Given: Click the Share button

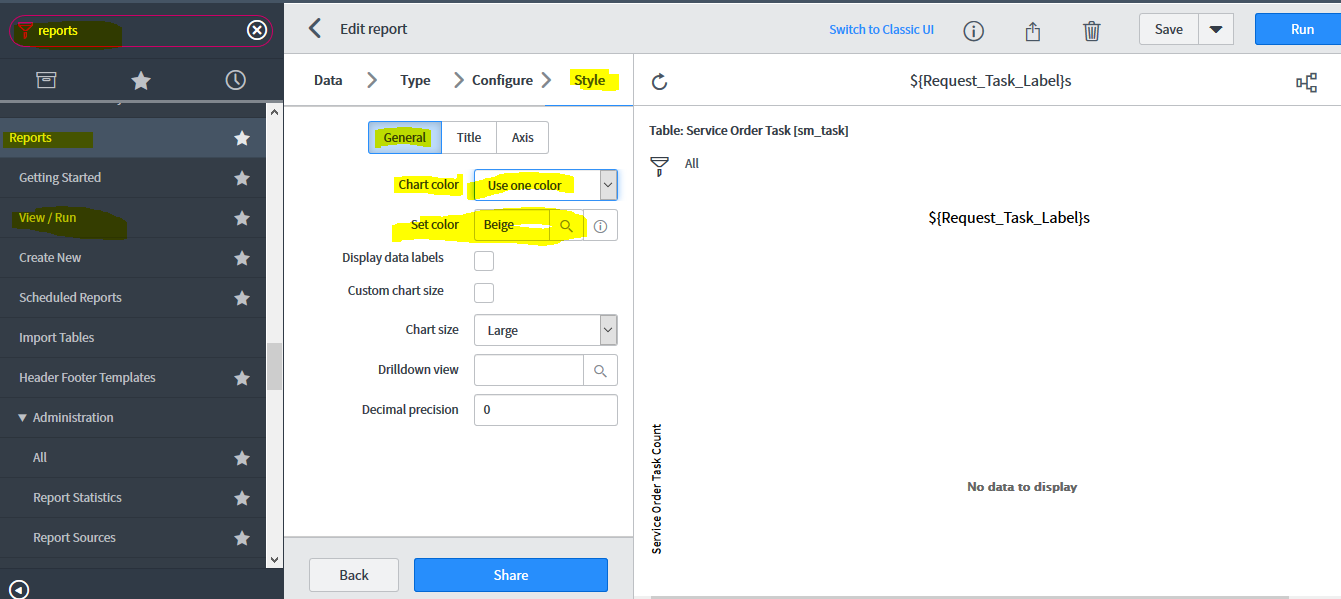Looking at the screenshot, I should pyautogui.click(x=511, y=575).
